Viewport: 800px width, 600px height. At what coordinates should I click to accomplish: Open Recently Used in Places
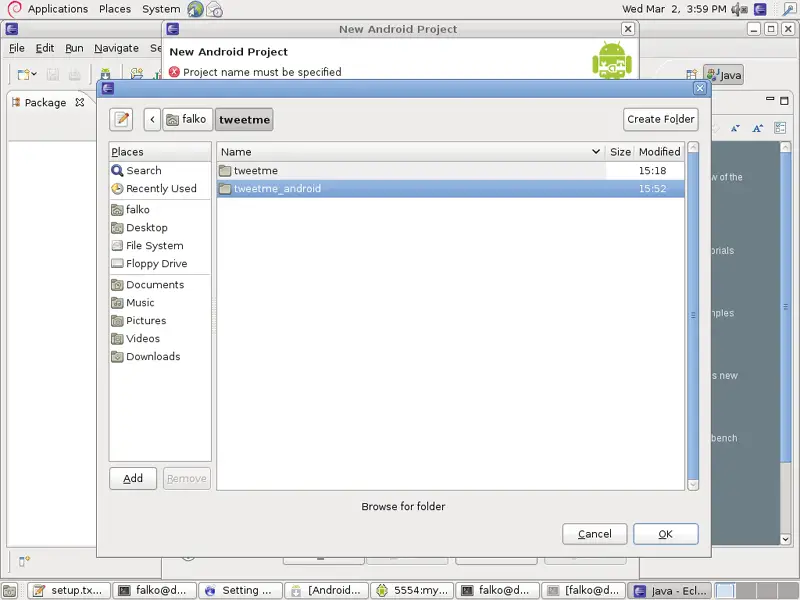pyautogui.click(x=160, y=189)
